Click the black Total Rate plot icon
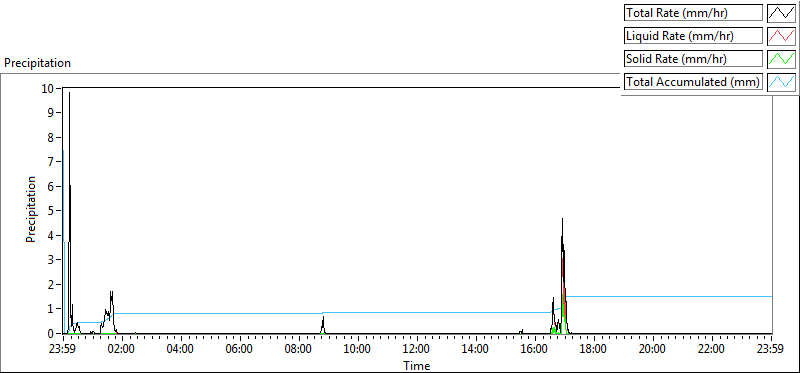The width and height of the screenshot is (800, 373). pos(782,13)
